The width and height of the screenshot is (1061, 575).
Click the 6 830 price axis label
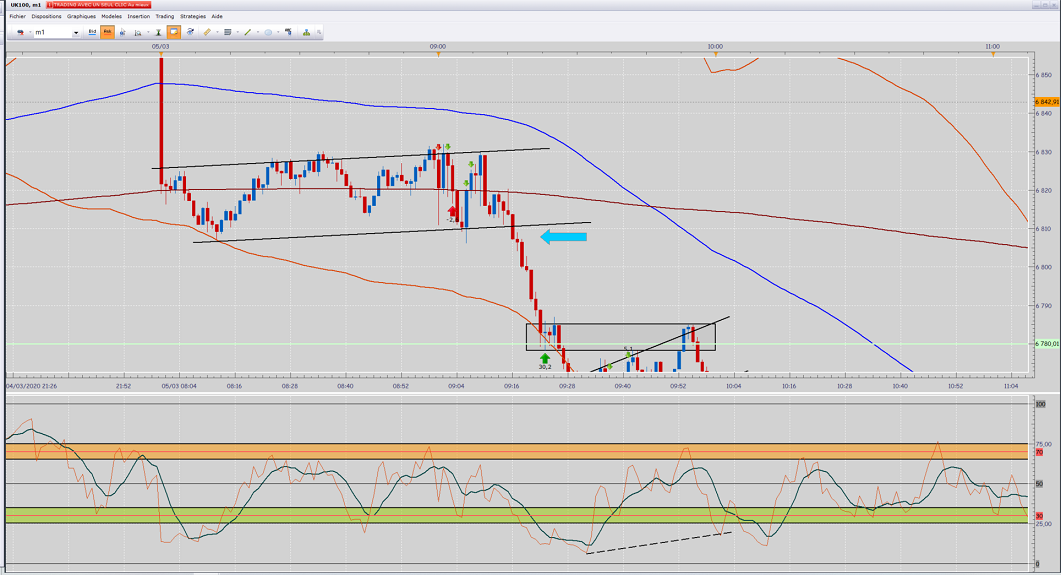point(1043,152)
